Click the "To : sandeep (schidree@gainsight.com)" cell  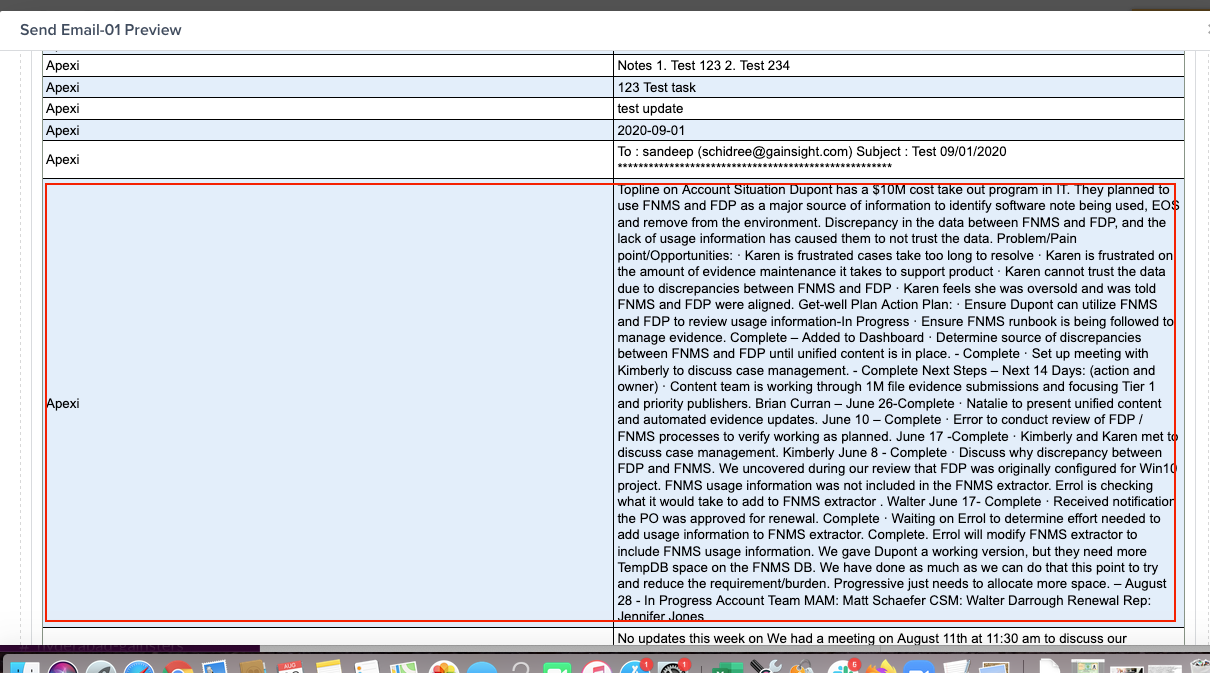[899, 159]
